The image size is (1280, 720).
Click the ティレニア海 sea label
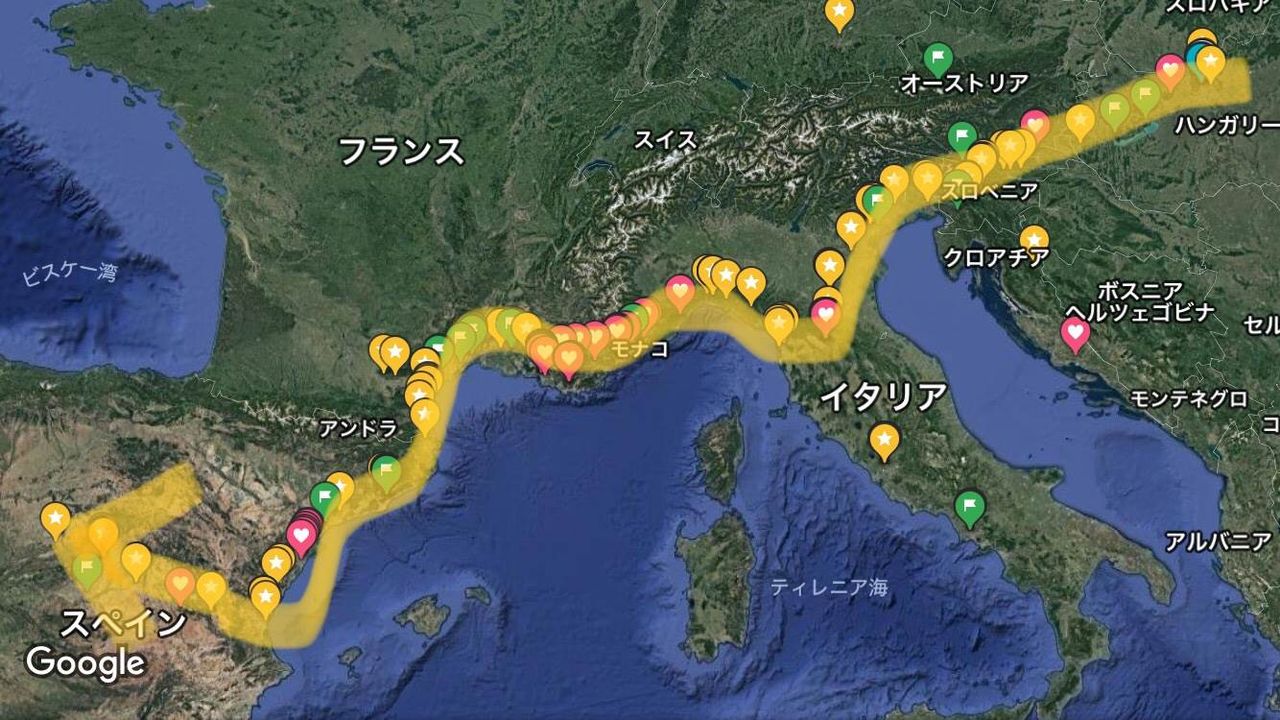pos(829,588)
